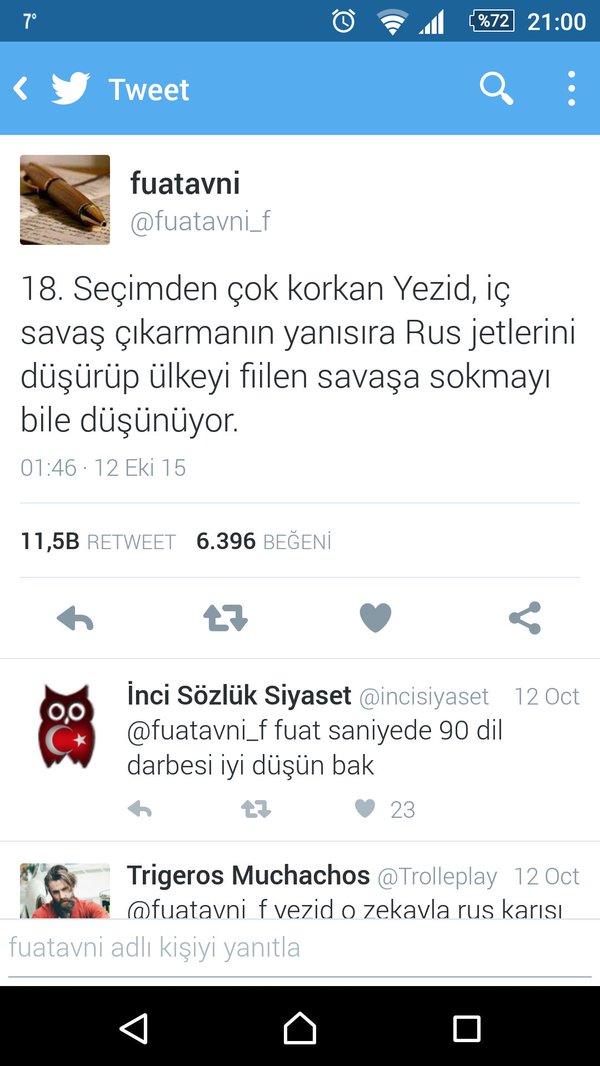Viewport: 600px width, 1066px height.
Task: Open the search magnifier icon
Action: point(496,88)
